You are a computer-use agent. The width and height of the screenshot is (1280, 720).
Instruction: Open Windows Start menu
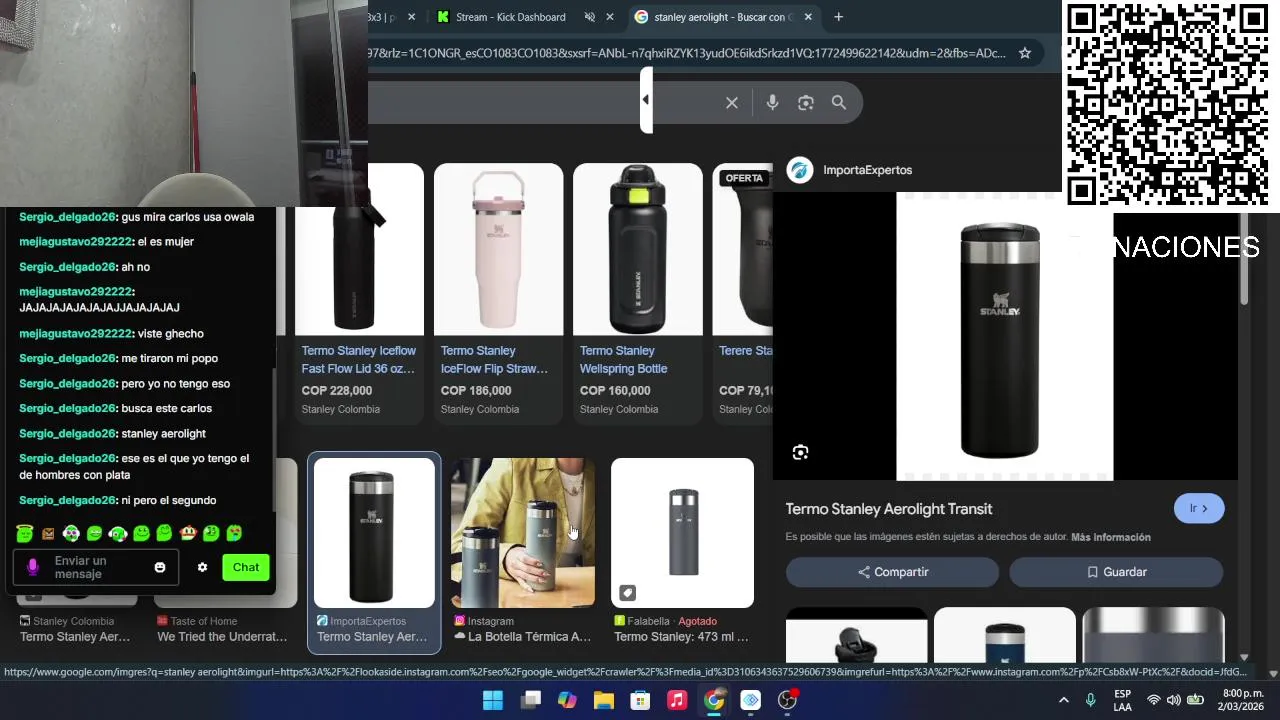(493, 700)
